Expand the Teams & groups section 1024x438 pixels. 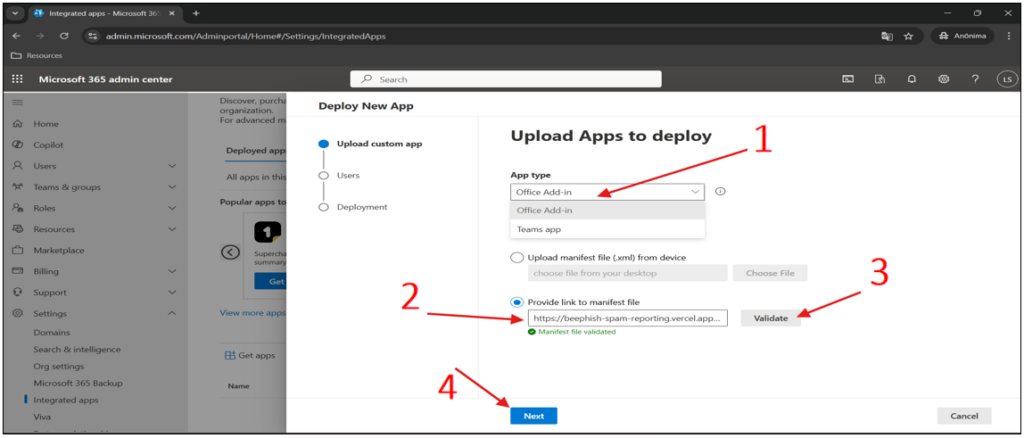[172, 187]
